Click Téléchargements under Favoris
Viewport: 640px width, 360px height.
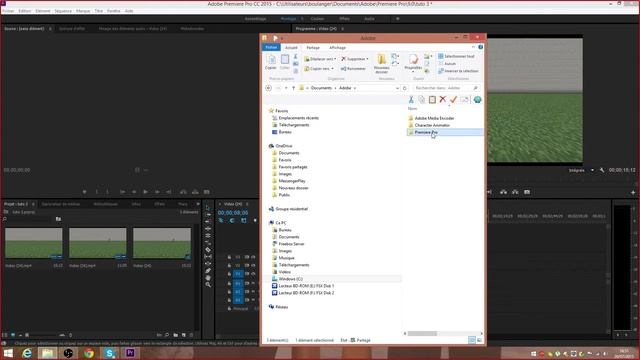[293, 125]
